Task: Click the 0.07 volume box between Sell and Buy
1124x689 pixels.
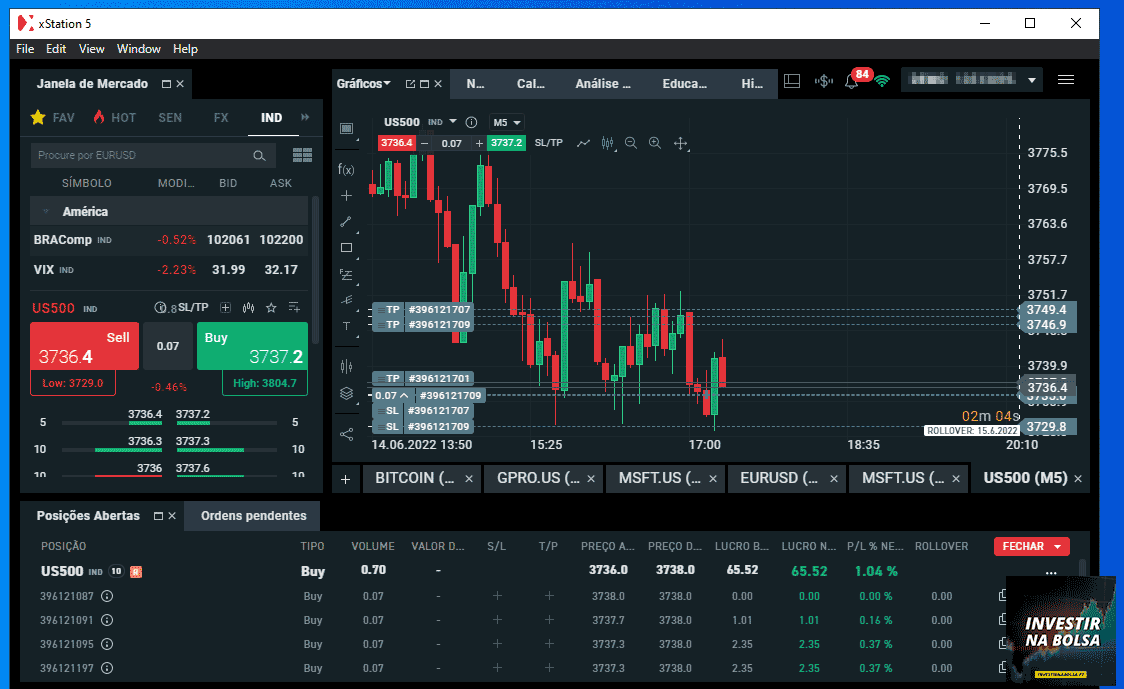Action: 168,346
